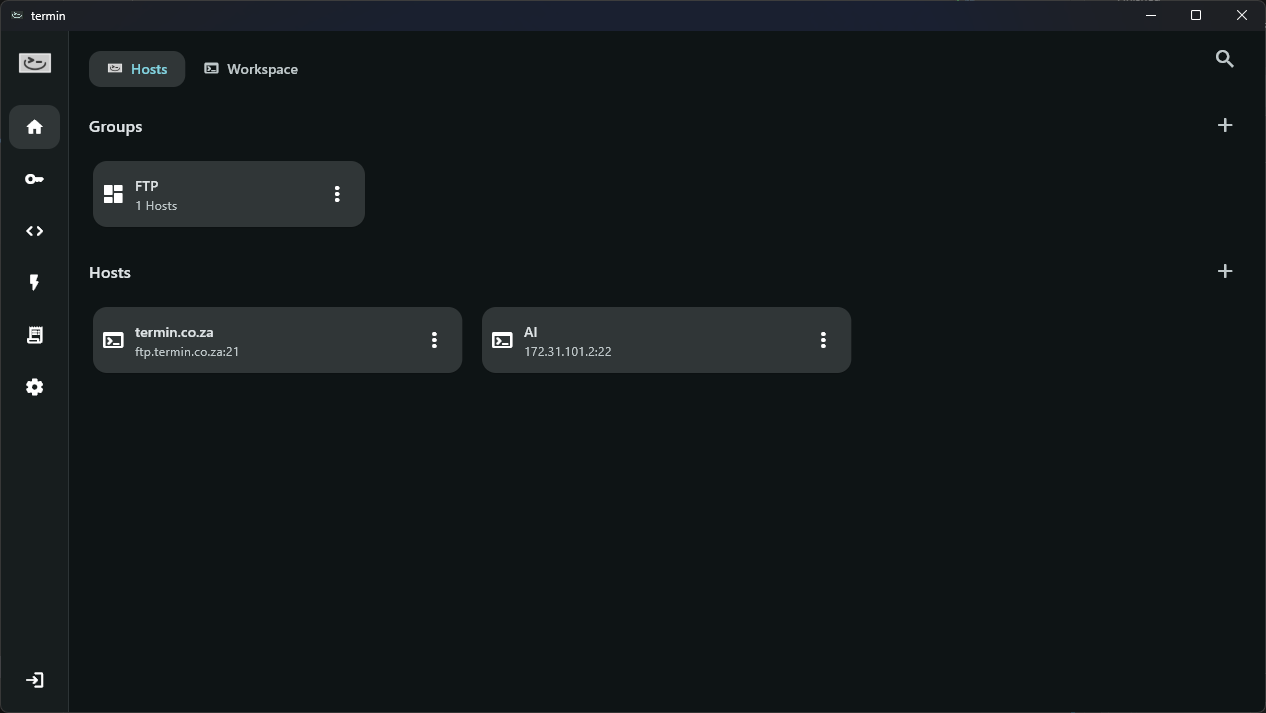Connect to the termin.co.za host card
The width and height of the screenshot is (1266, 713).
pos(260,340)
